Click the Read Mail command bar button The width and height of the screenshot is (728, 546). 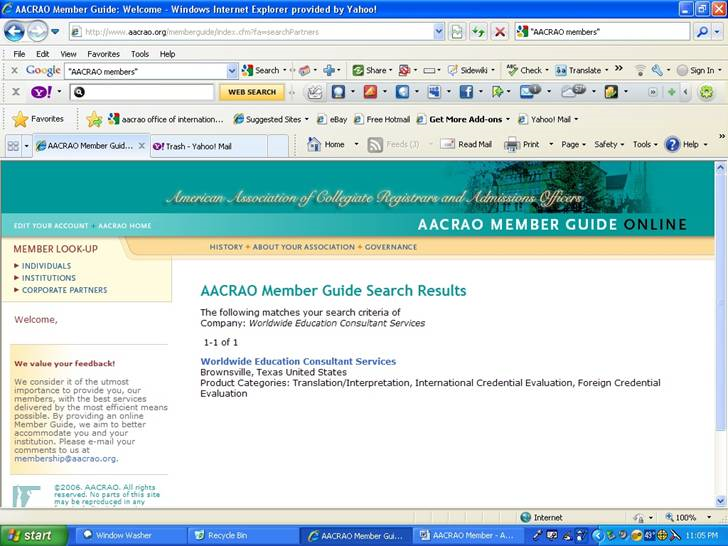[x=466, y=144]
